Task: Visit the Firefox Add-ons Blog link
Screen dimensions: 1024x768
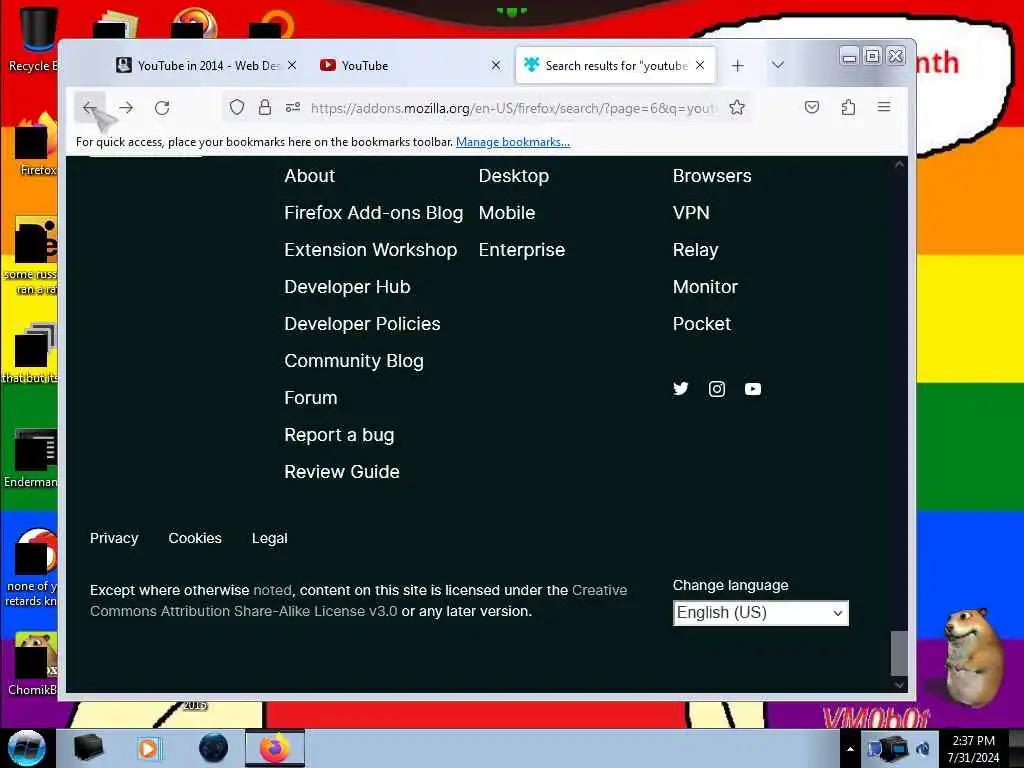Action: [374, 213]
